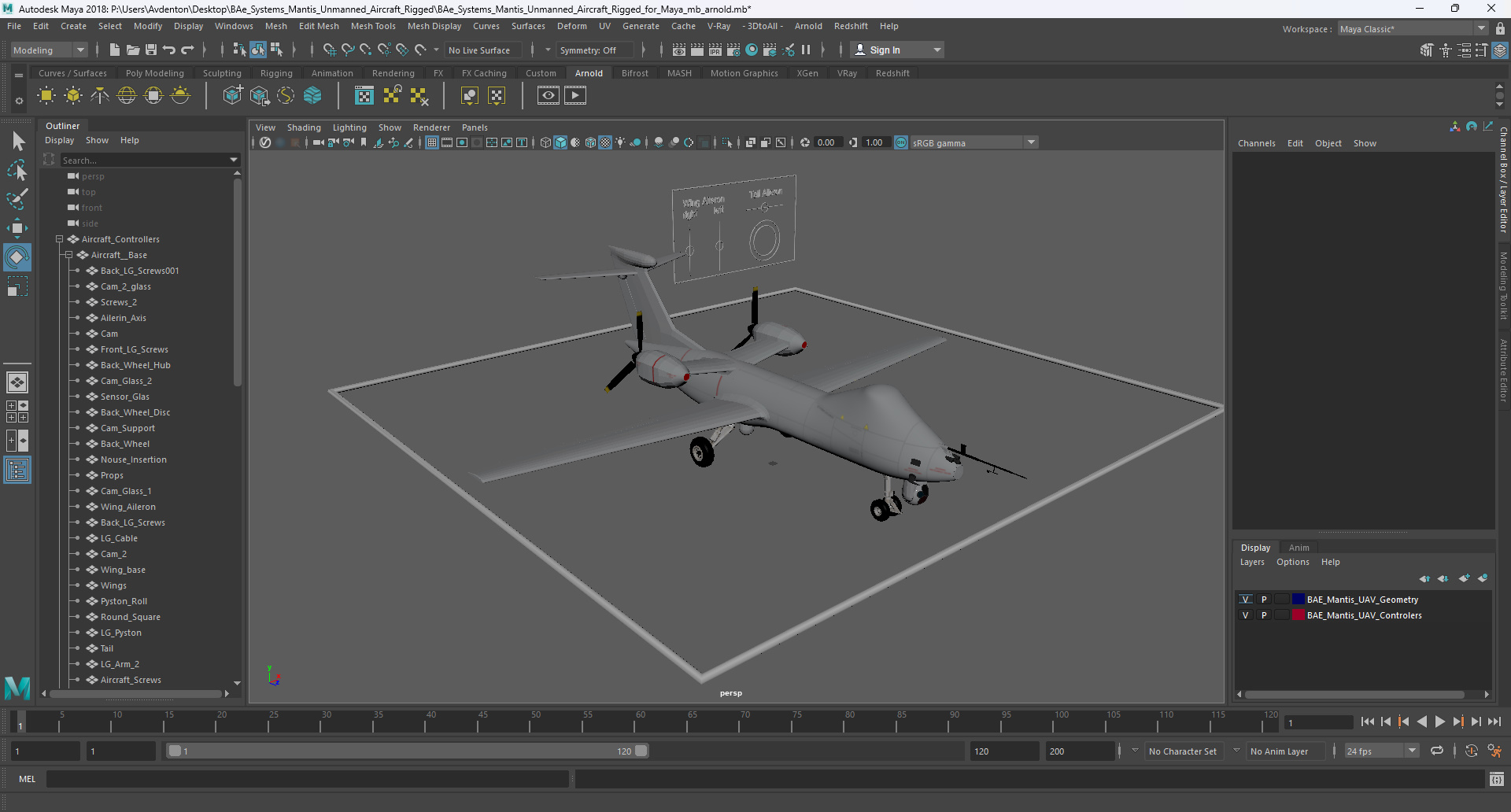Screen dimensions: 1511x812
Task: Click the Arnold Render play shelf icon
Action: pos(575,95)
